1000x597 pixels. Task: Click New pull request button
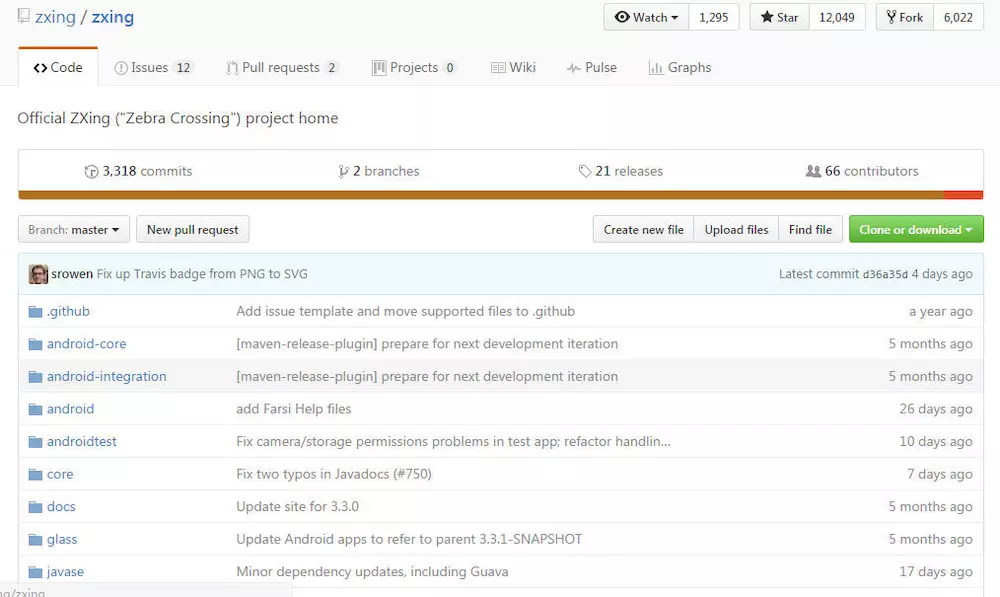193,230
